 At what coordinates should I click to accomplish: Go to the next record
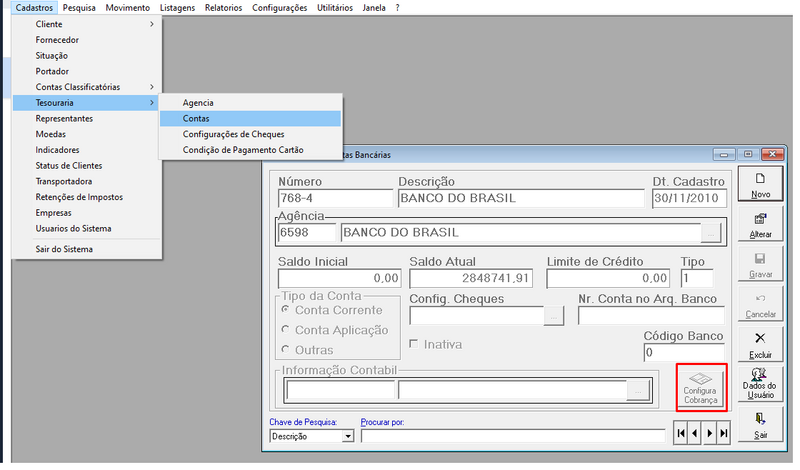pyautogui.click(x=709, y=433)
